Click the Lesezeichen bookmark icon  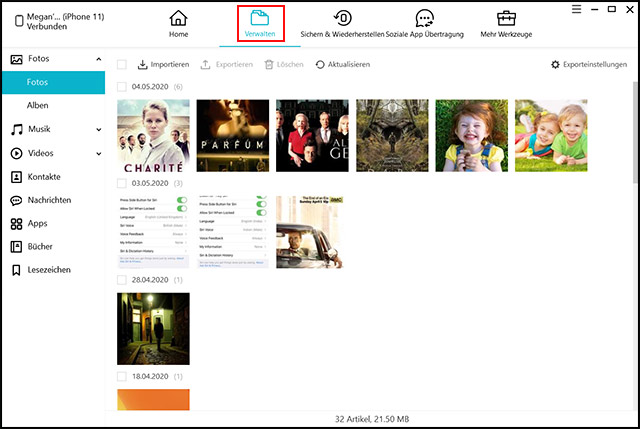coord(16,270)
